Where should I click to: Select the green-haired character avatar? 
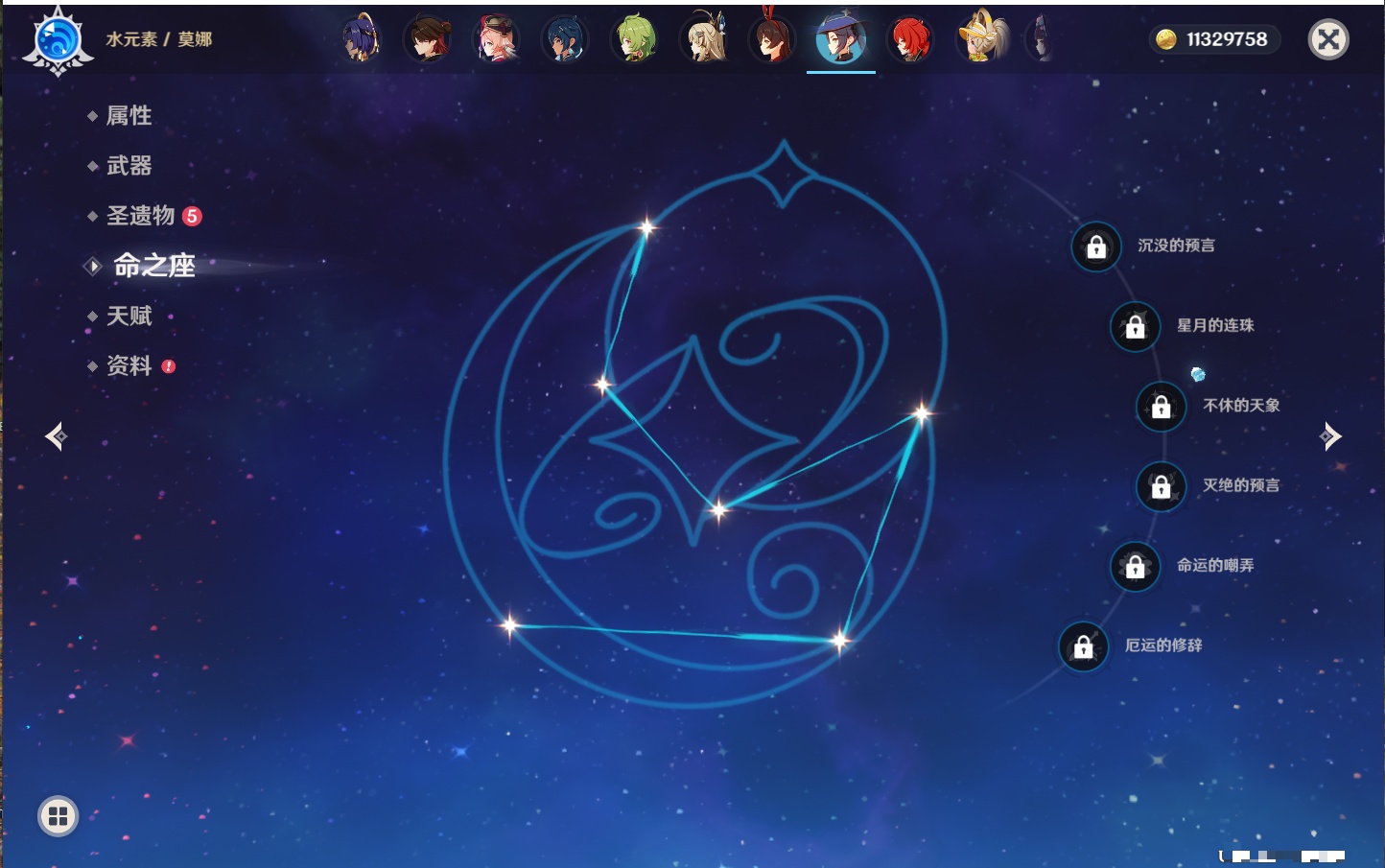[x=635, y=39]
